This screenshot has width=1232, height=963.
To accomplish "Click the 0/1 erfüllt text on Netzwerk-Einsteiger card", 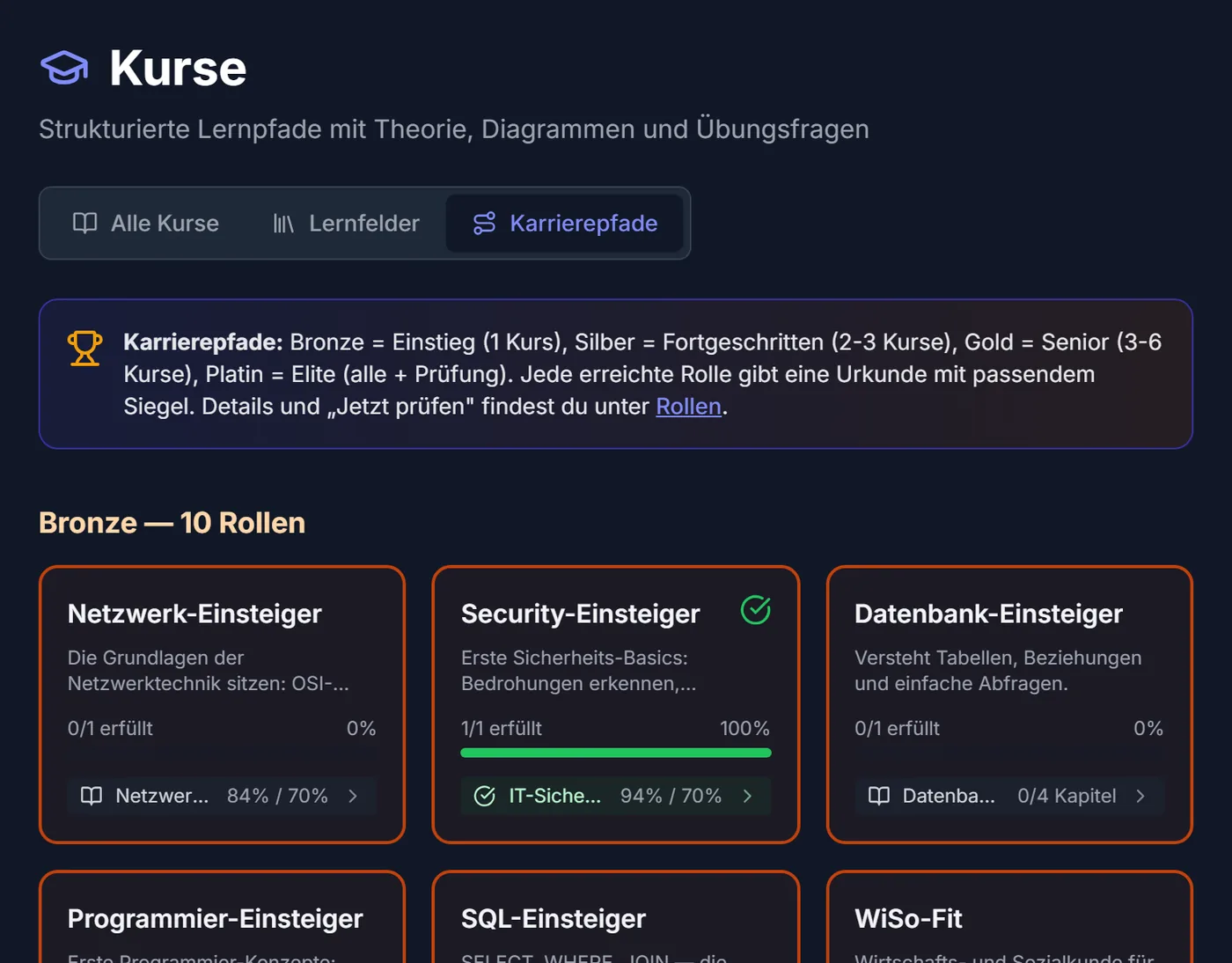I will (x=110, y=729).
